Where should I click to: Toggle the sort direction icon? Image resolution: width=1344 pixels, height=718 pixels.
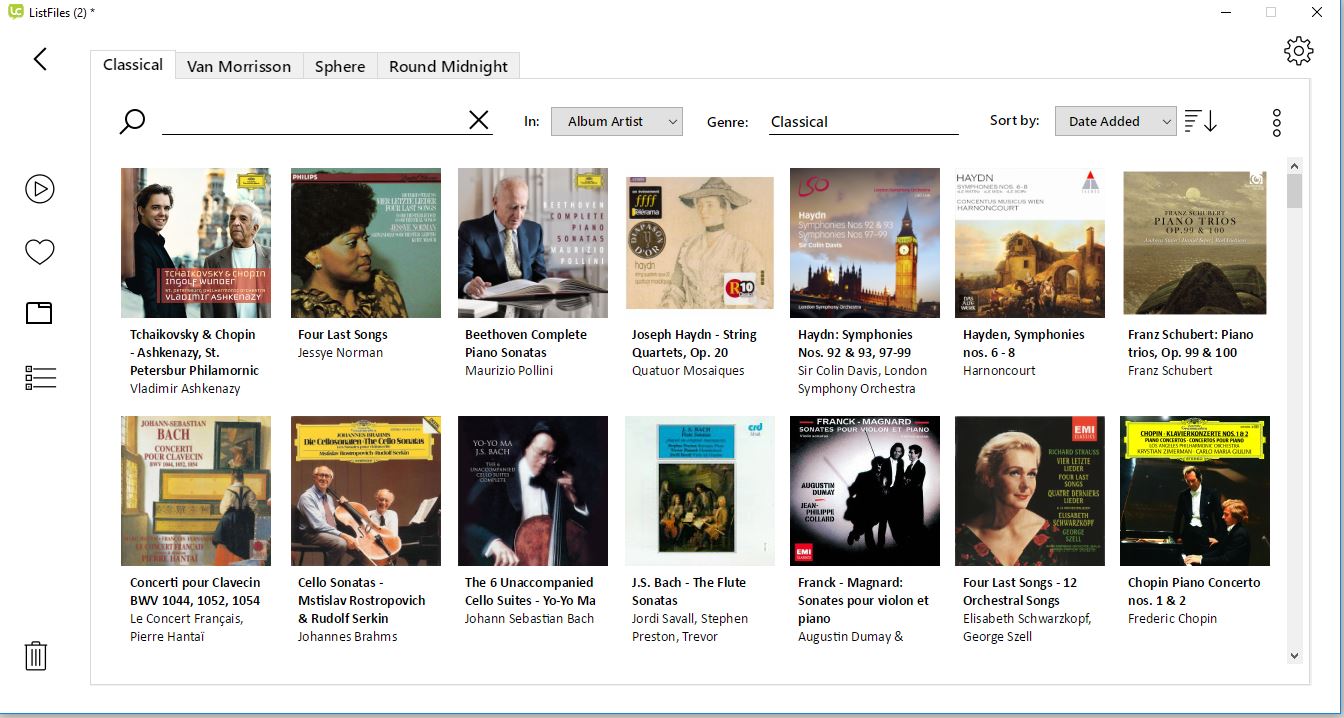click(x=1200, y=121)
